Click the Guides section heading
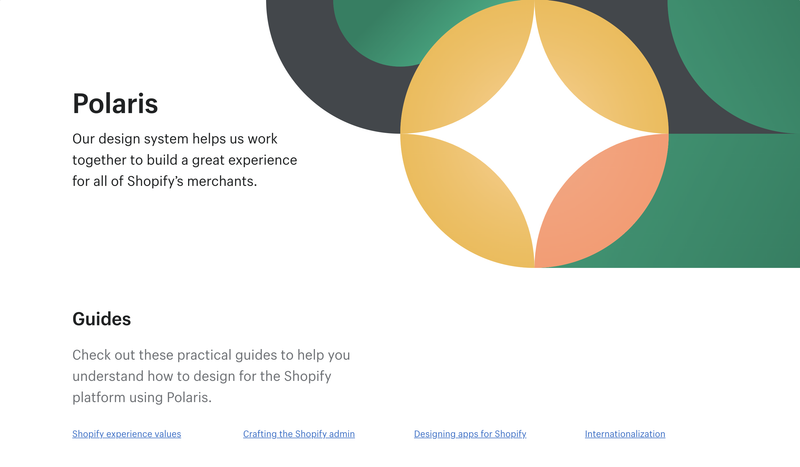 coord(102,319)
